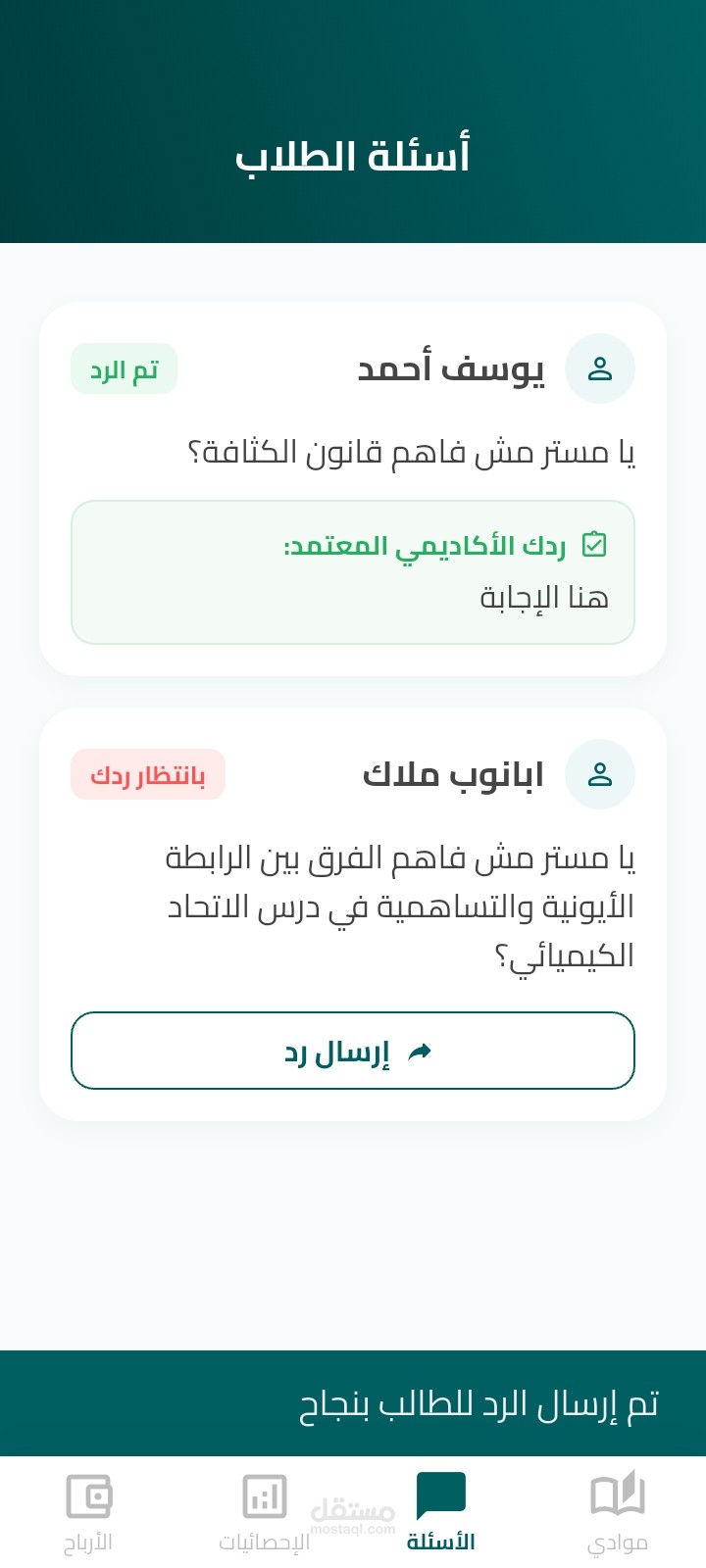Switch to the موادي tab label
Viewport: 706px width, 1568px height.
[x=618, y=1543]
